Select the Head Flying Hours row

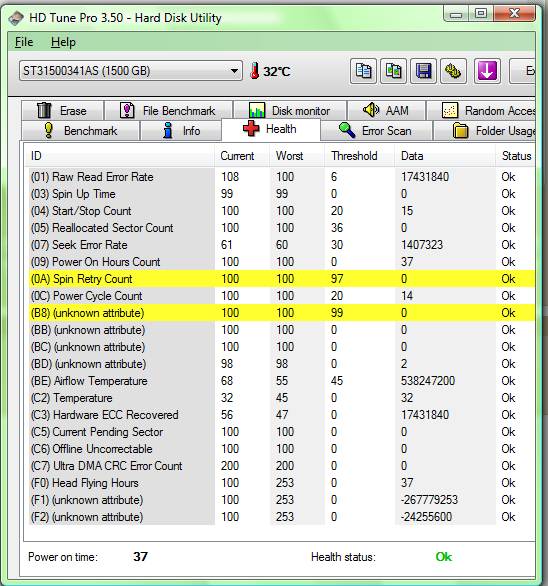pyautogui.click(x=282, y=483)
